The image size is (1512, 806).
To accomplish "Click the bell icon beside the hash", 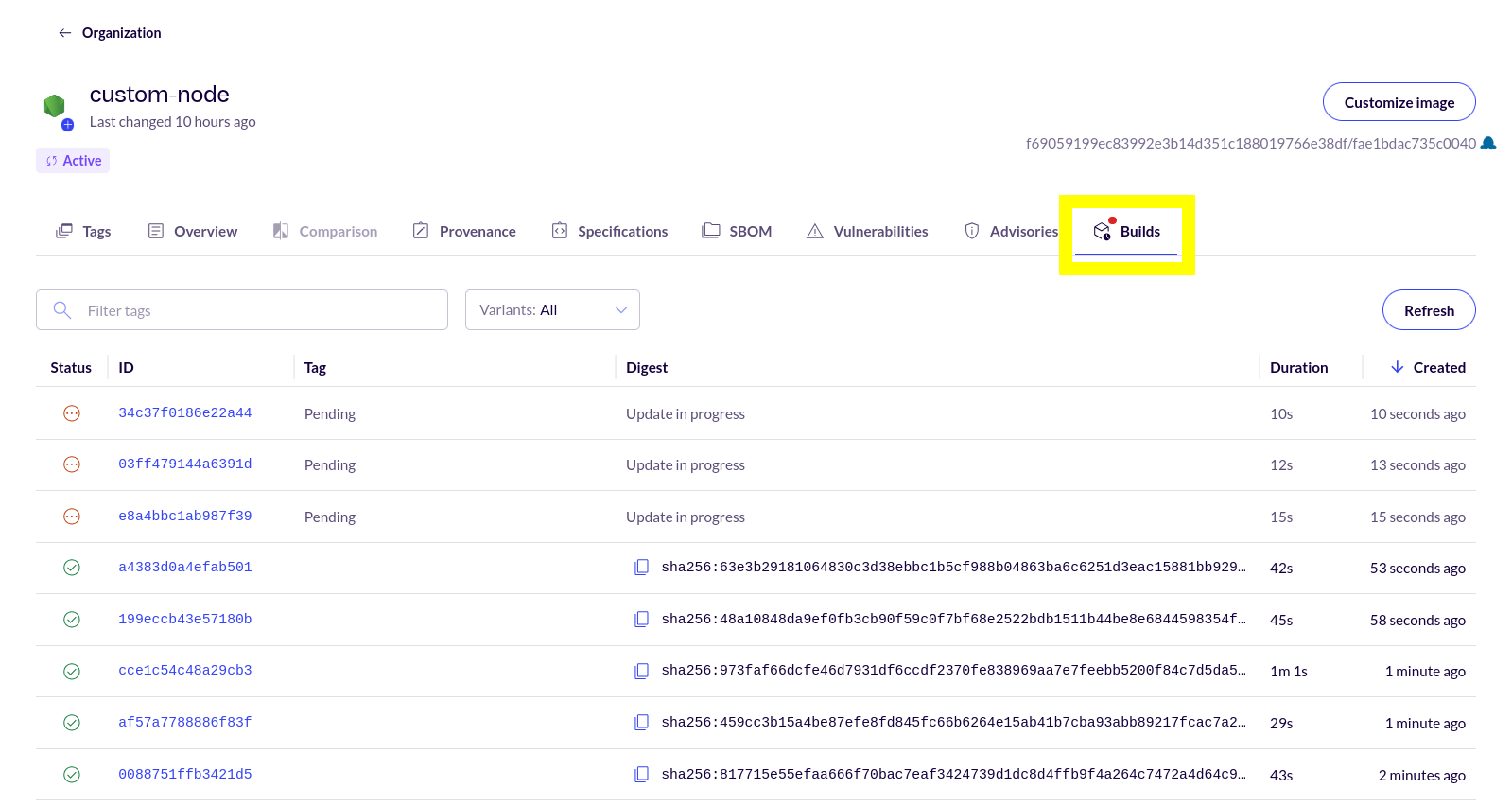I will click(1488, 143).
